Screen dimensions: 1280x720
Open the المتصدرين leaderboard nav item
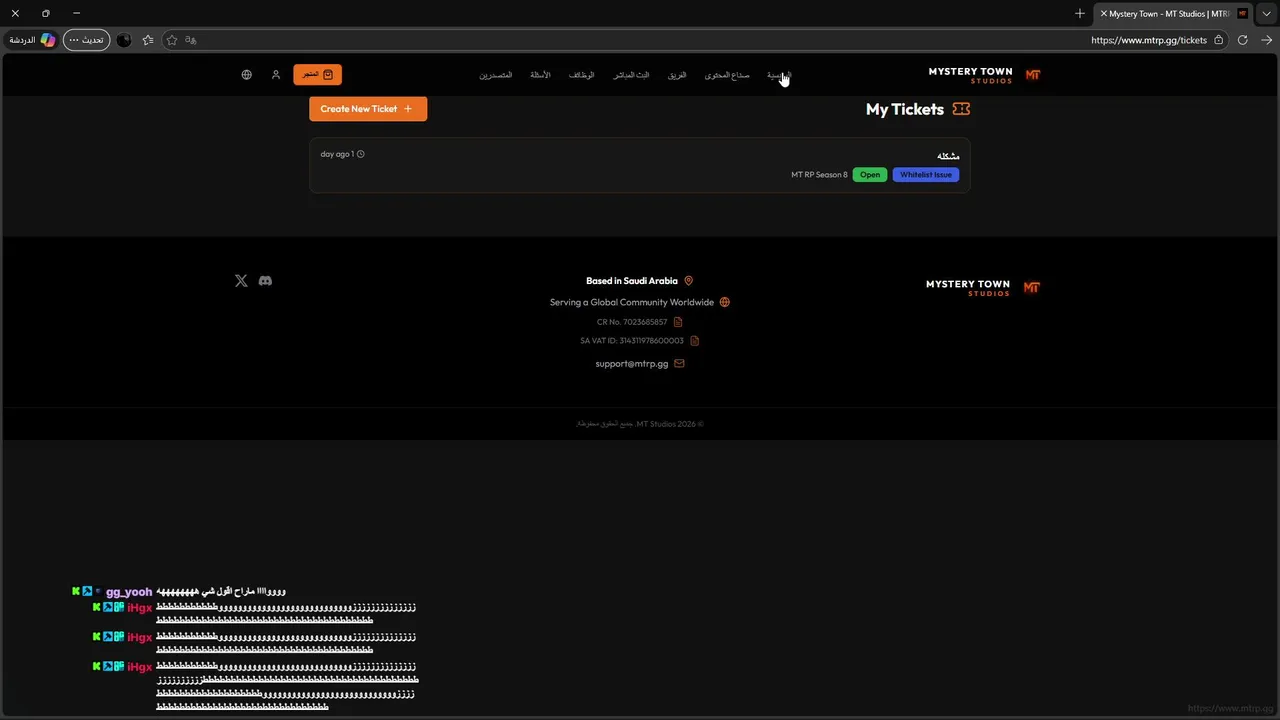(495, 75)
